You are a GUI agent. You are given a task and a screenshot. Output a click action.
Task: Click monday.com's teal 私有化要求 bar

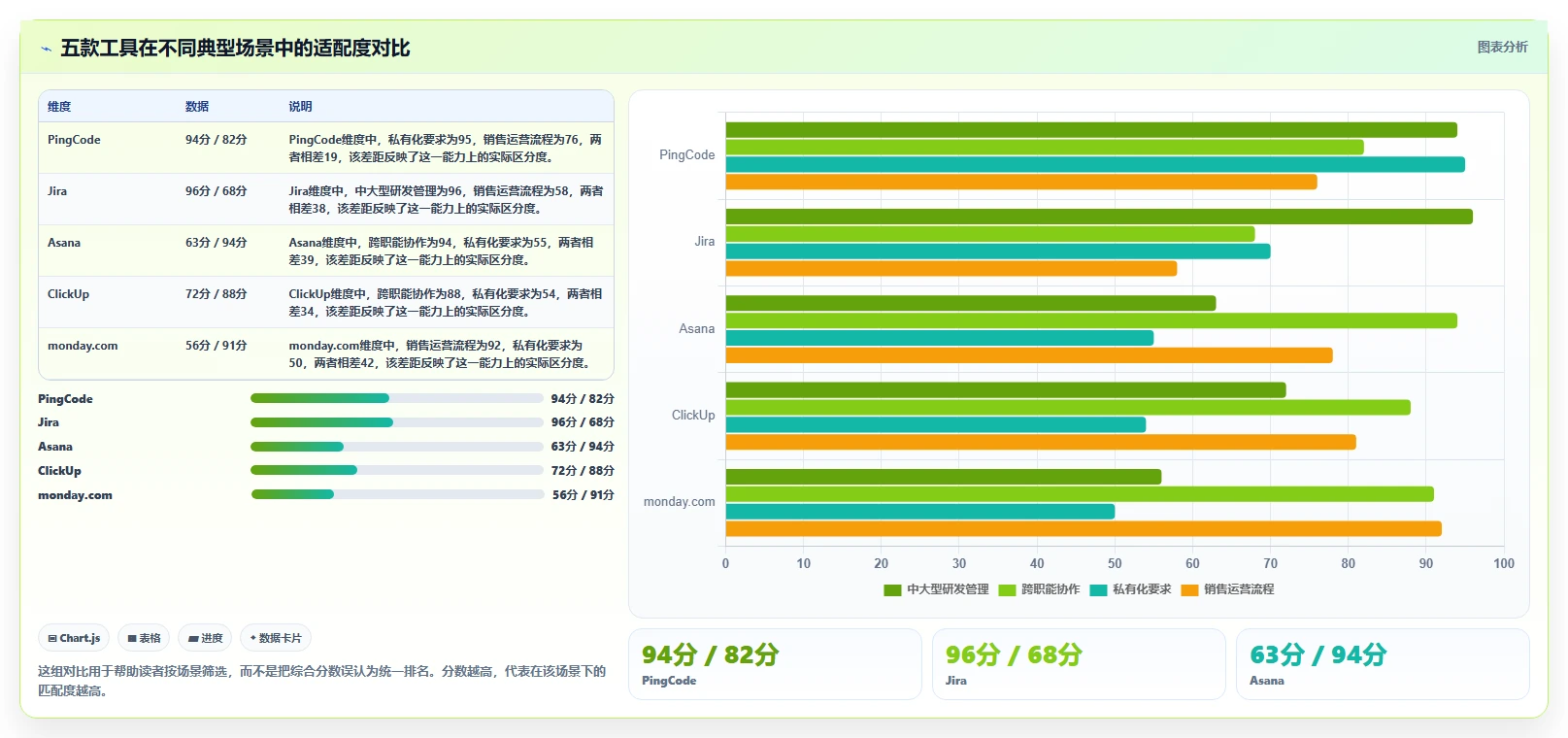[x=920, y=512]
